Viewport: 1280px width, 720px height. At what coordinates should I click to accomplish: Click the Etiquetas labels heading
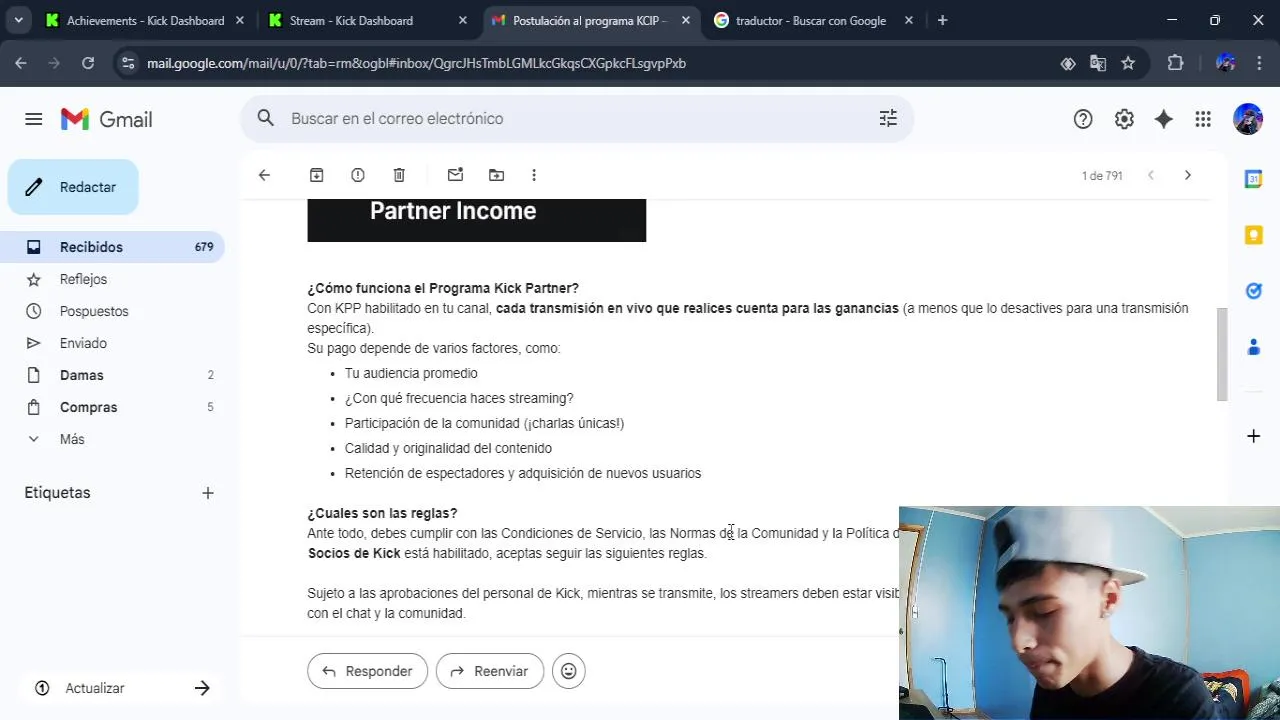tap(57, 493)
